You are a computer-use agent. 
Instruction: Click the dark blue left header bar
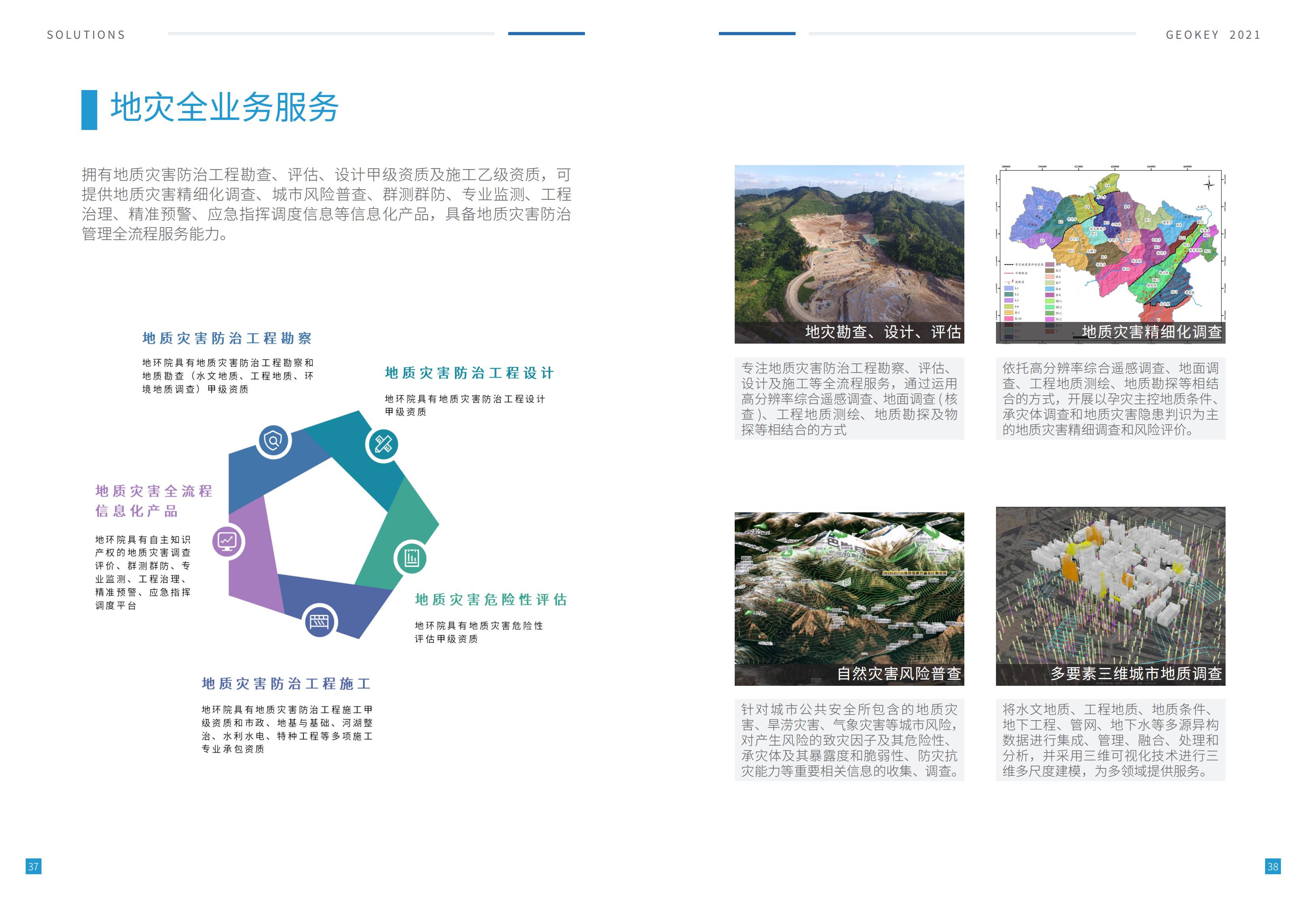[x=546, y=34]
